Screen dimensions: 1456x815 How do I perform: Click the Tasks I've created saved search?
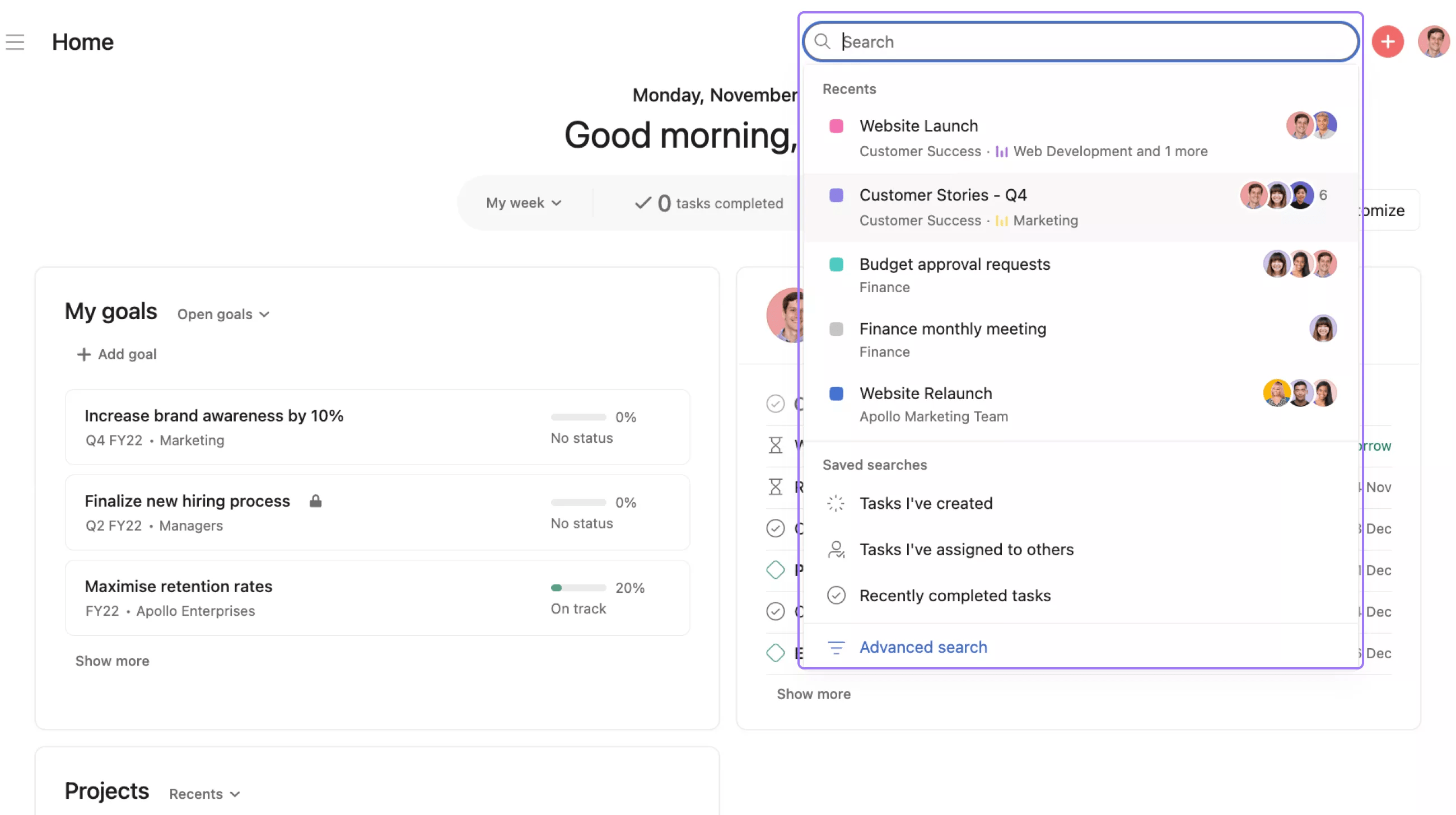click(x=926, y=503)
